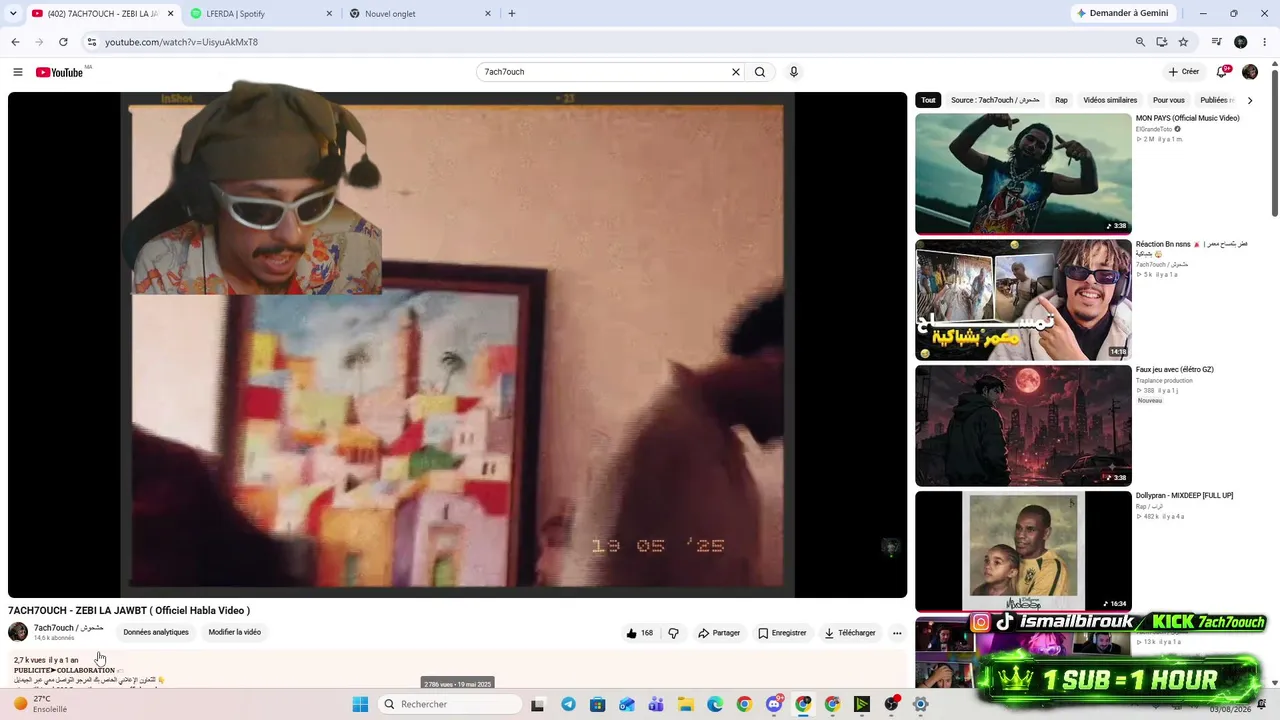The width and height of the screenshot is (1280, 720).
Task: Open the zoom magnifier in address bar
Action: point(1140,42)
